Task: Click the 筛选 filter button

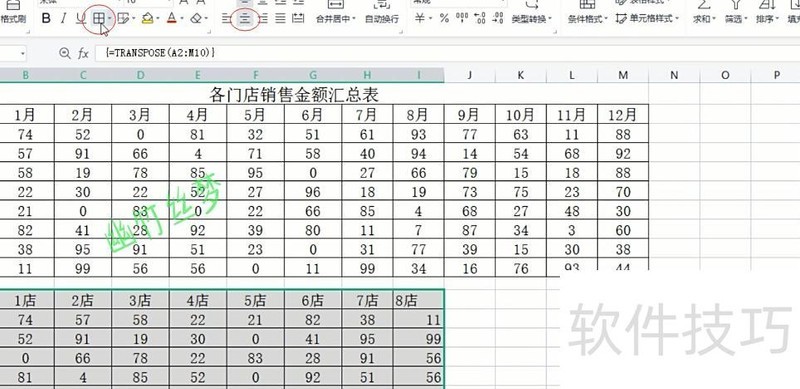Action: [735, 19]
